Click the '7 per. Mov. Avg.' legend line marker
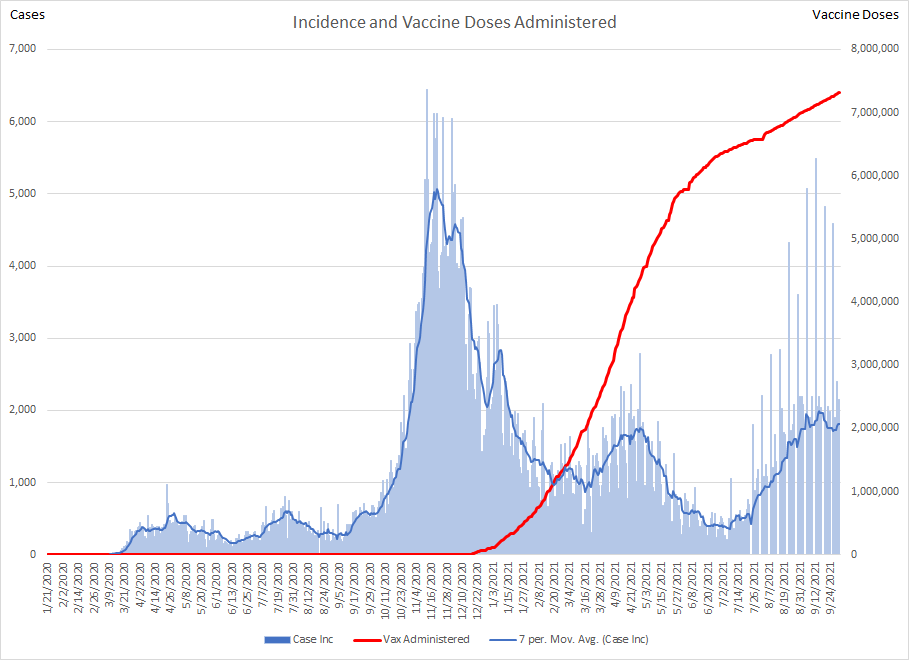 (503, 640)
